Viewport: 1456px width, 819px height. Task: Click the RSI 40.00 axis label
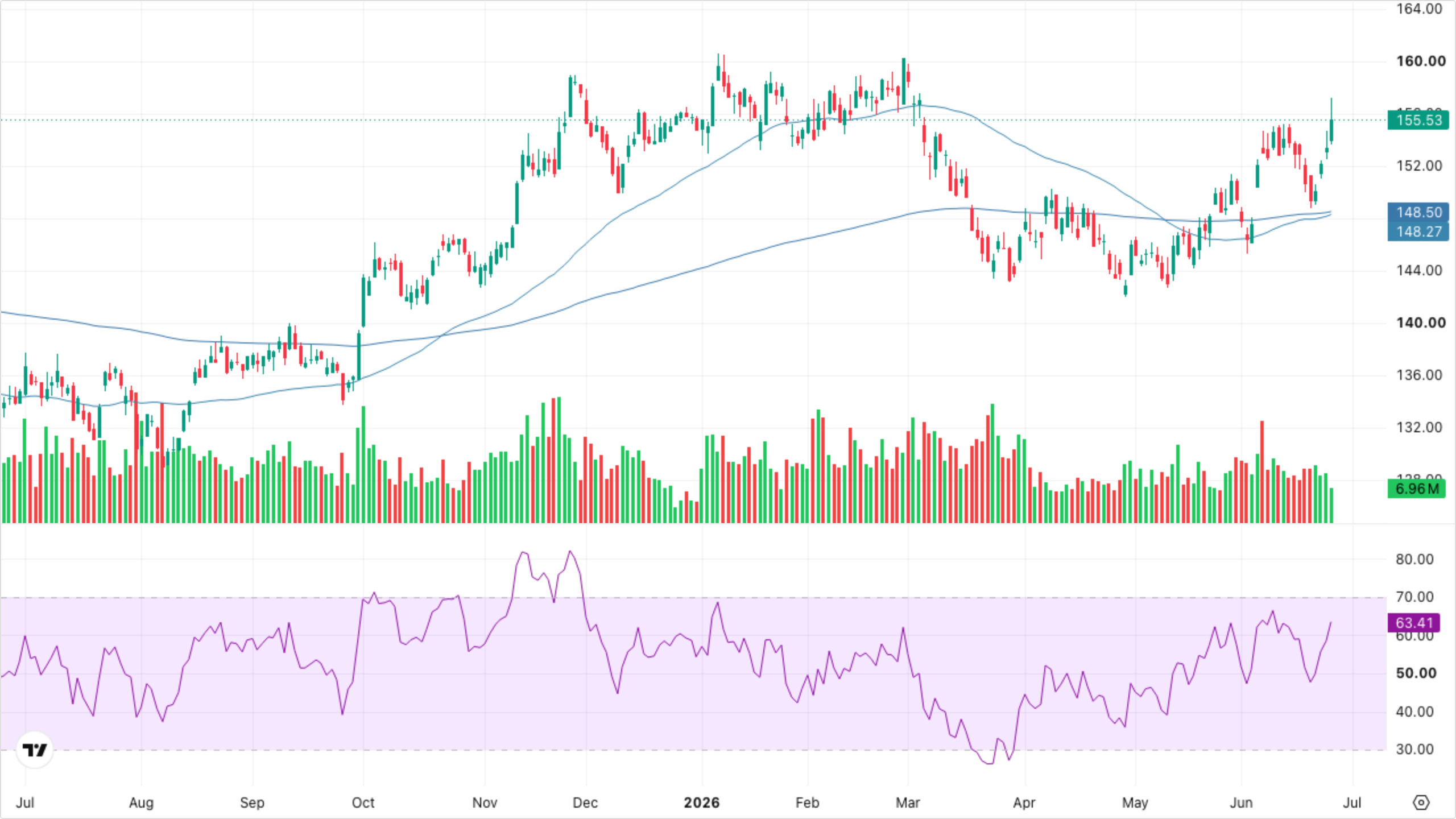[x=1414, y=712]
